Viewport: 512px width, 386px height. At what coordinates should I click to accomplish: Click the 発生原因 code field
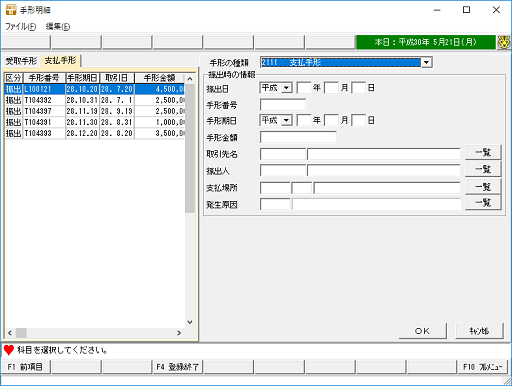click(275, 204)
